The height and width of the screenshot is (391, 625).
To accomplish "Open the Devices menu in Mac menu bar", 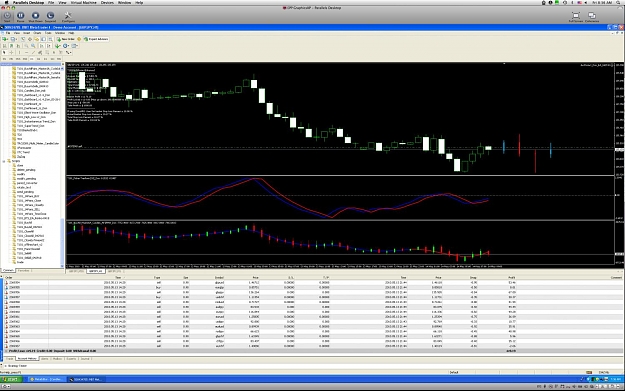I will (x=107, y=2).
